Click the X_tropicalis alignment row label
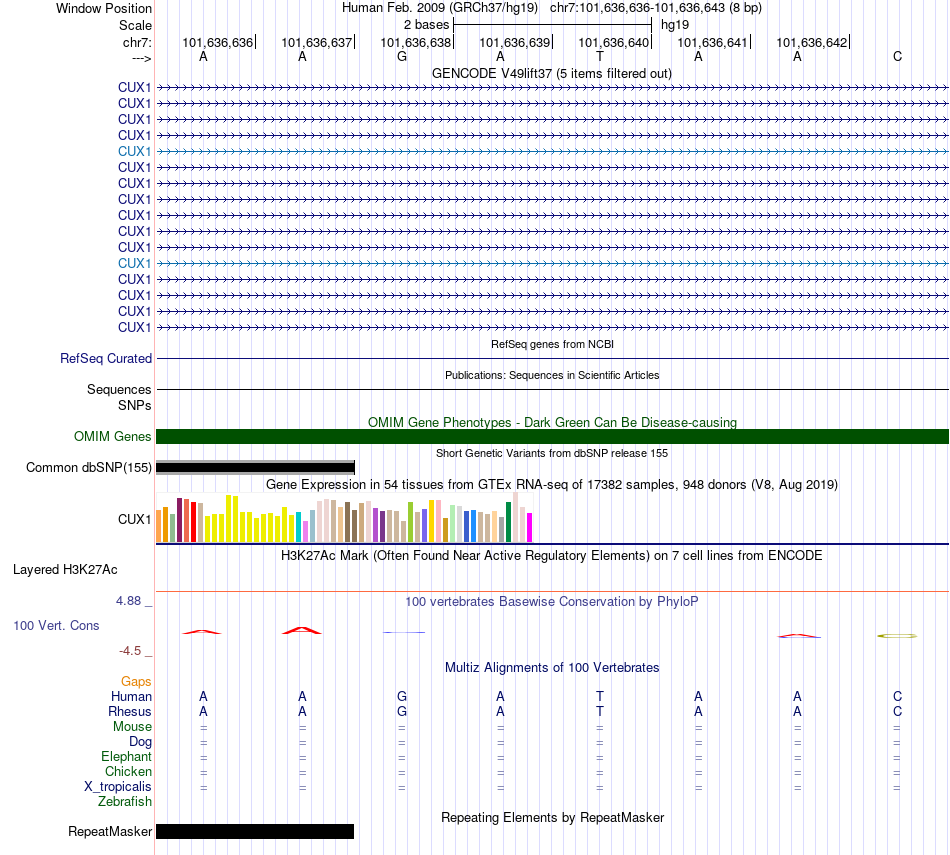This screenshot has width=950, height=855. pyautogui.click(x=118, y=787)
